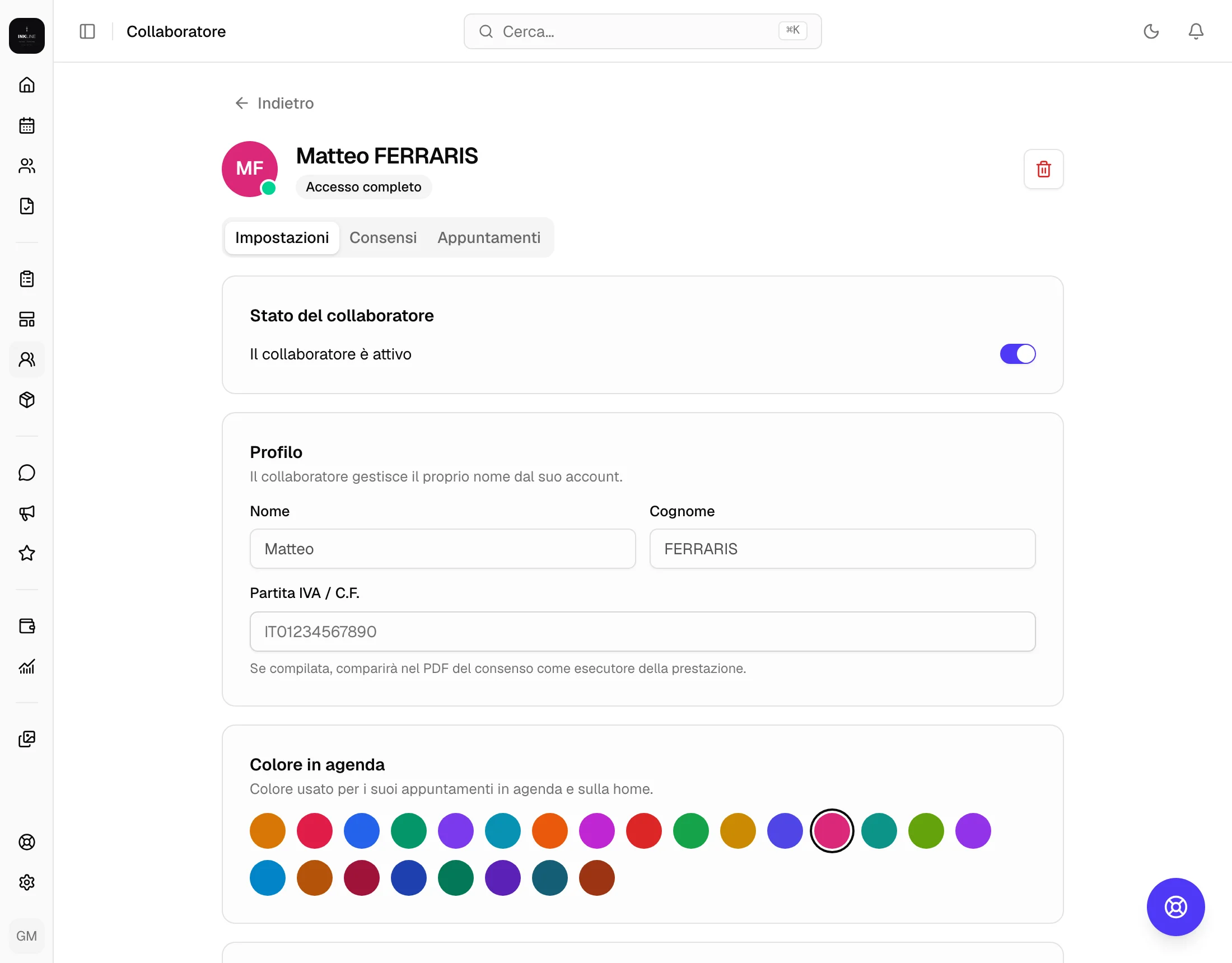1232x963 pixels.
Task: Open the image gallery icon in sidebar
Action: click(26, 739)
